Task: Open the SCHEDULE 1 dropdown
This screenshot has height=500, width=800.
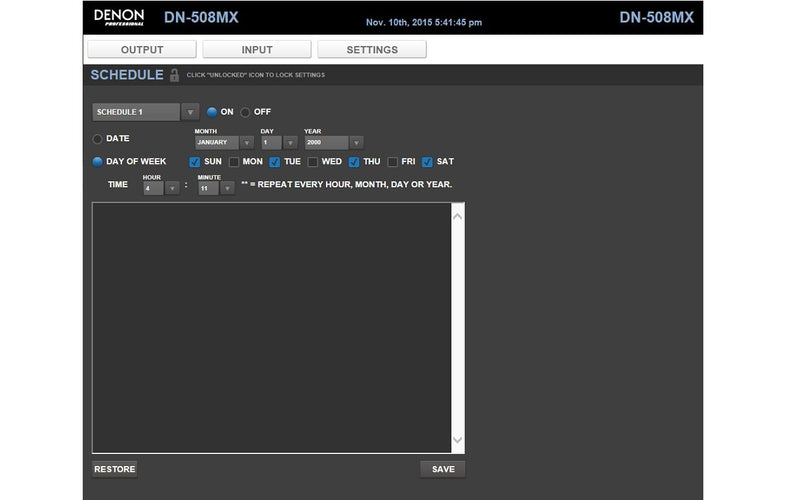Action: click(146, 112)
